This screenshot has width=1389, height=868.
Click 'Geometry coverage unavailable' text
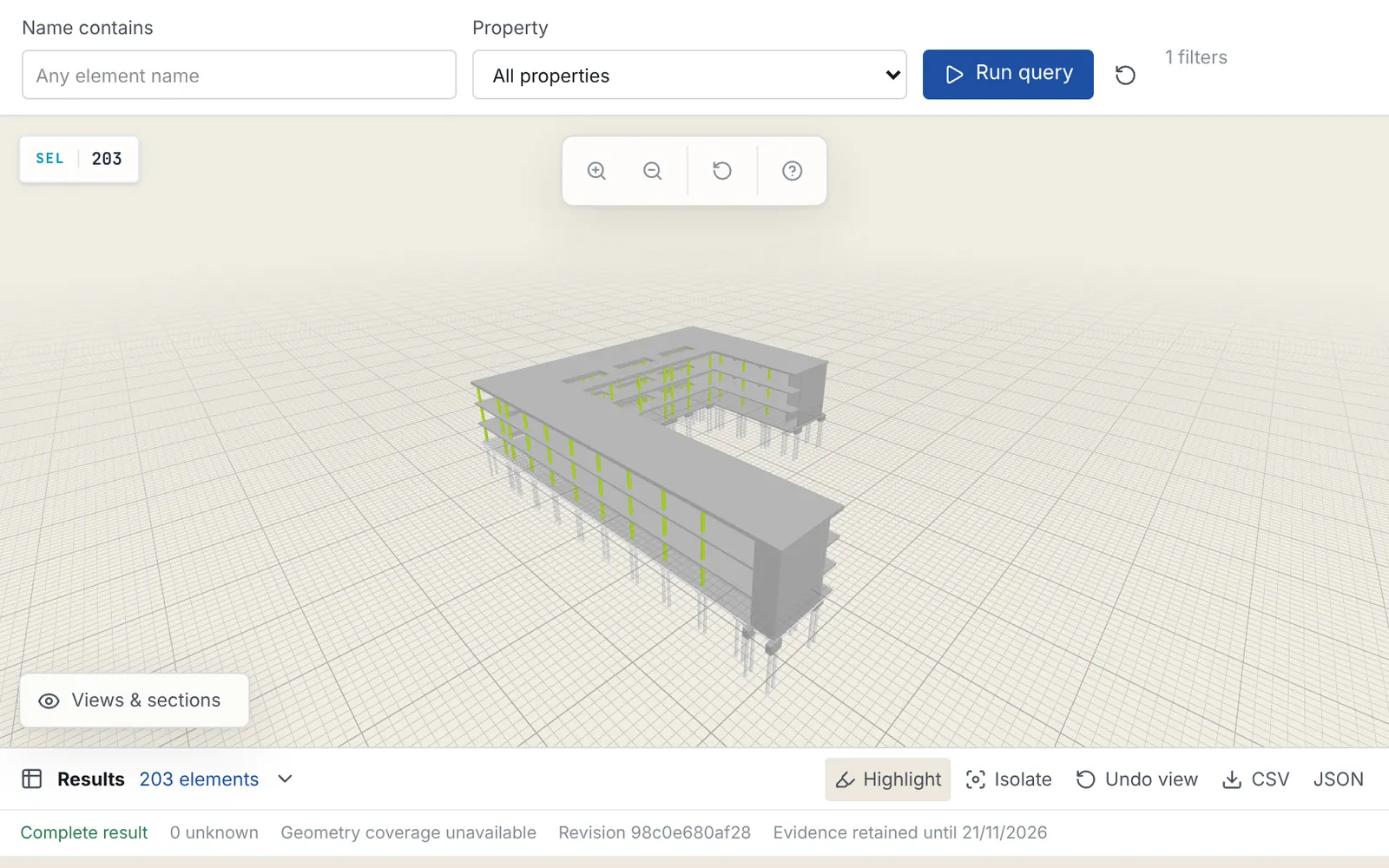click(408, 832)
